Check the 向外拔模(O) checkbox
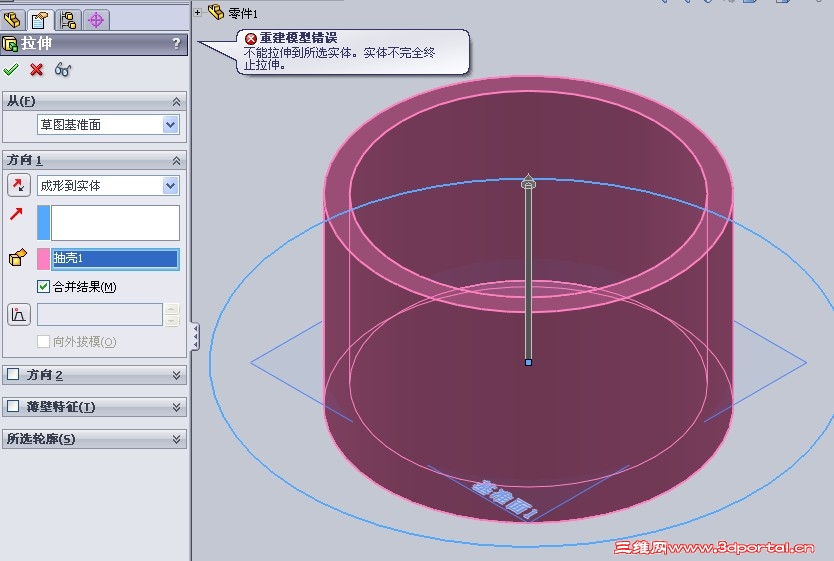The image size is (834, 561). [x=43, y=341]
